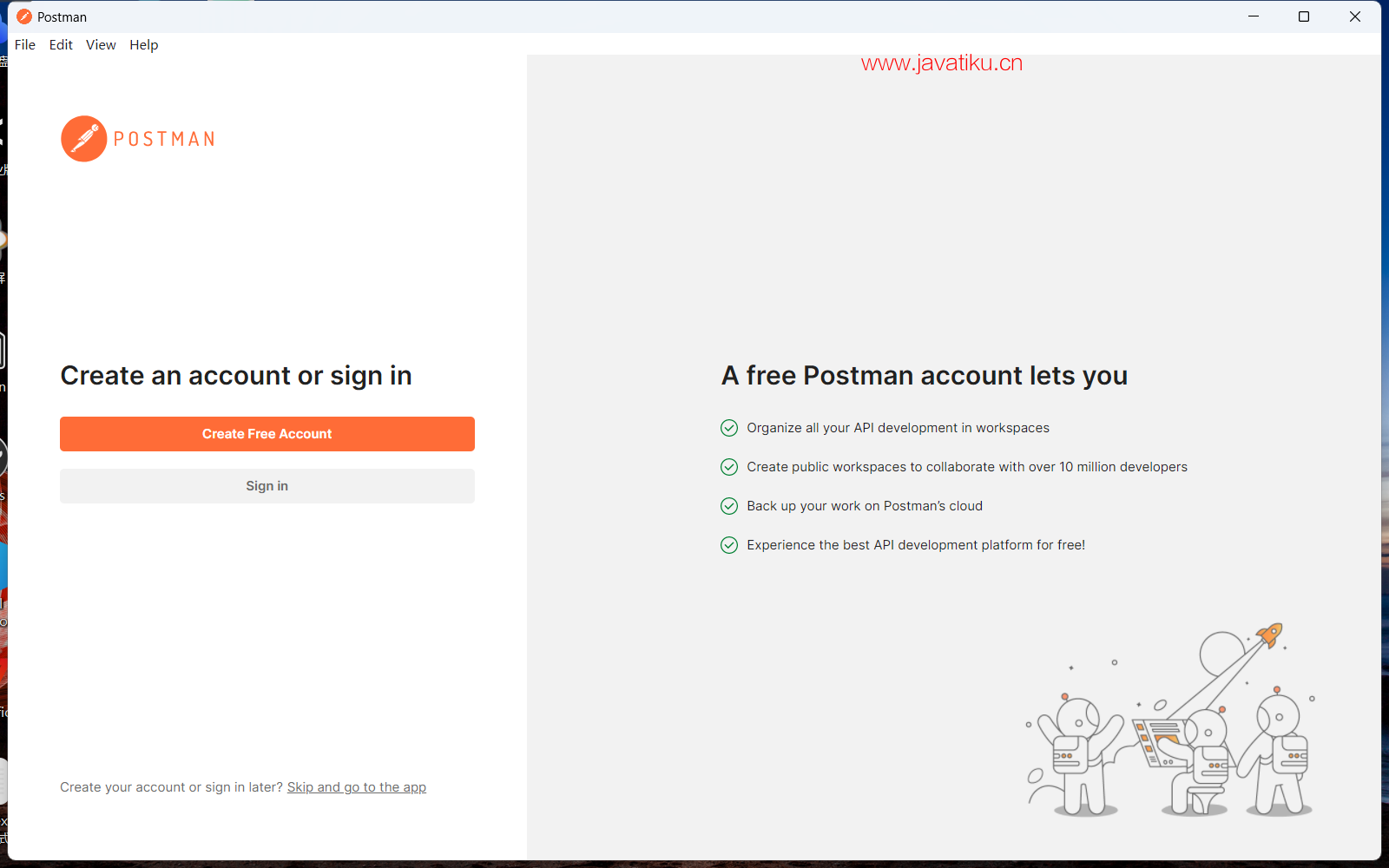Open the Edit menu
Image resolution: width=1389 pixels, height=868 pixels.
[61, 45]
